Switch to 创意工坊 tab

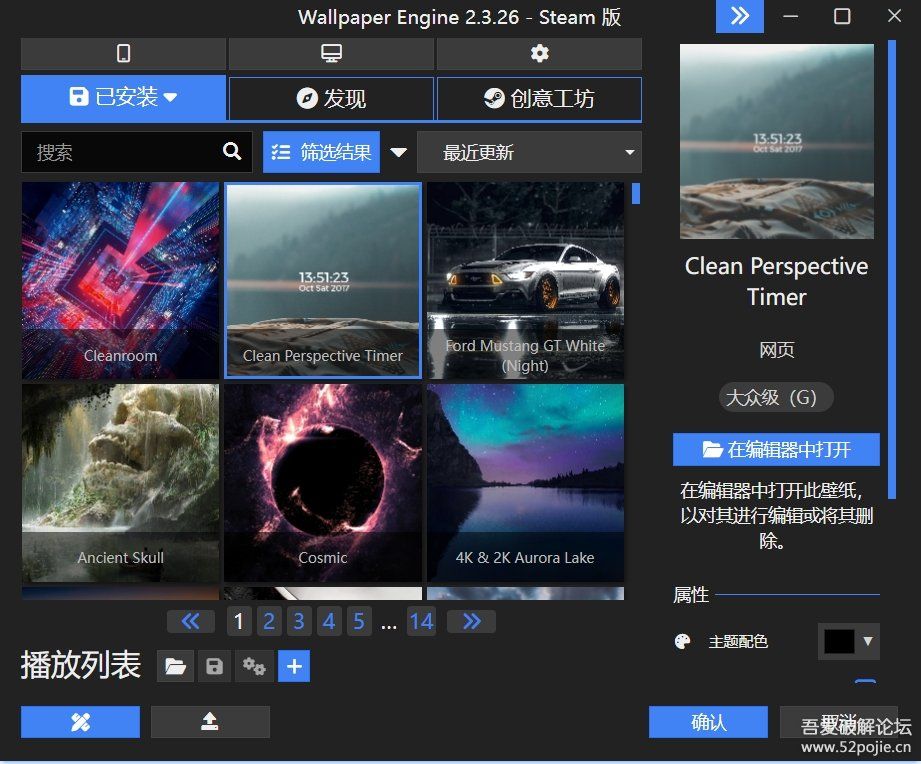point(539,98)
